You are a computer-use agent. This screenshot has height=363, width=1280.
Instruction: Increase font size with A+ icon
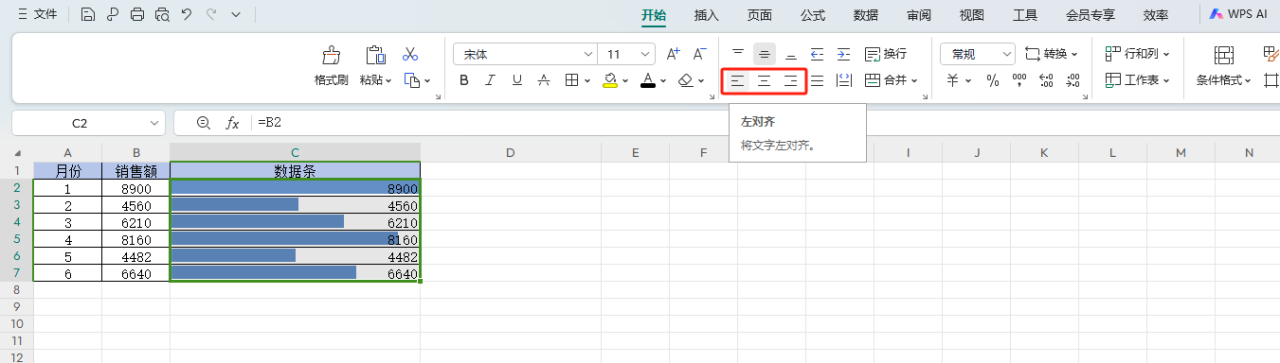click(x=673, y=54)
